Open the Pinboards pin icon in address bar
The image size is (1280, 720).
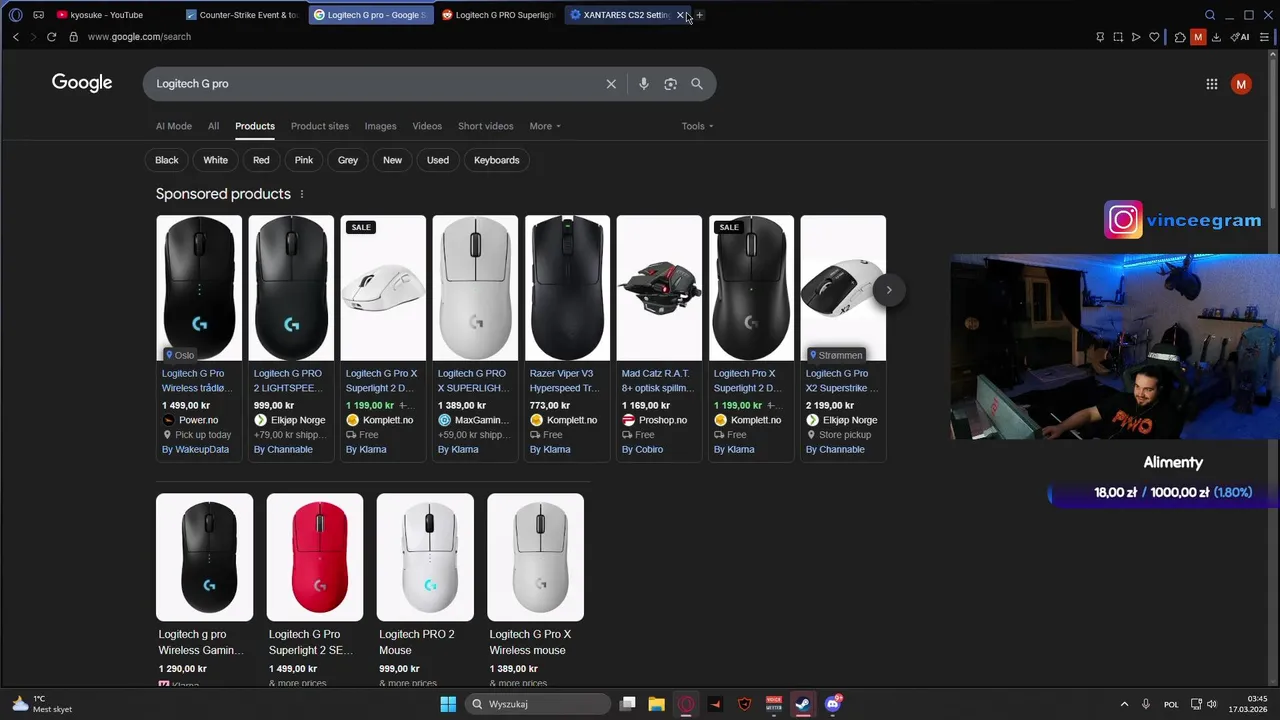click(x=1100, y=37)
